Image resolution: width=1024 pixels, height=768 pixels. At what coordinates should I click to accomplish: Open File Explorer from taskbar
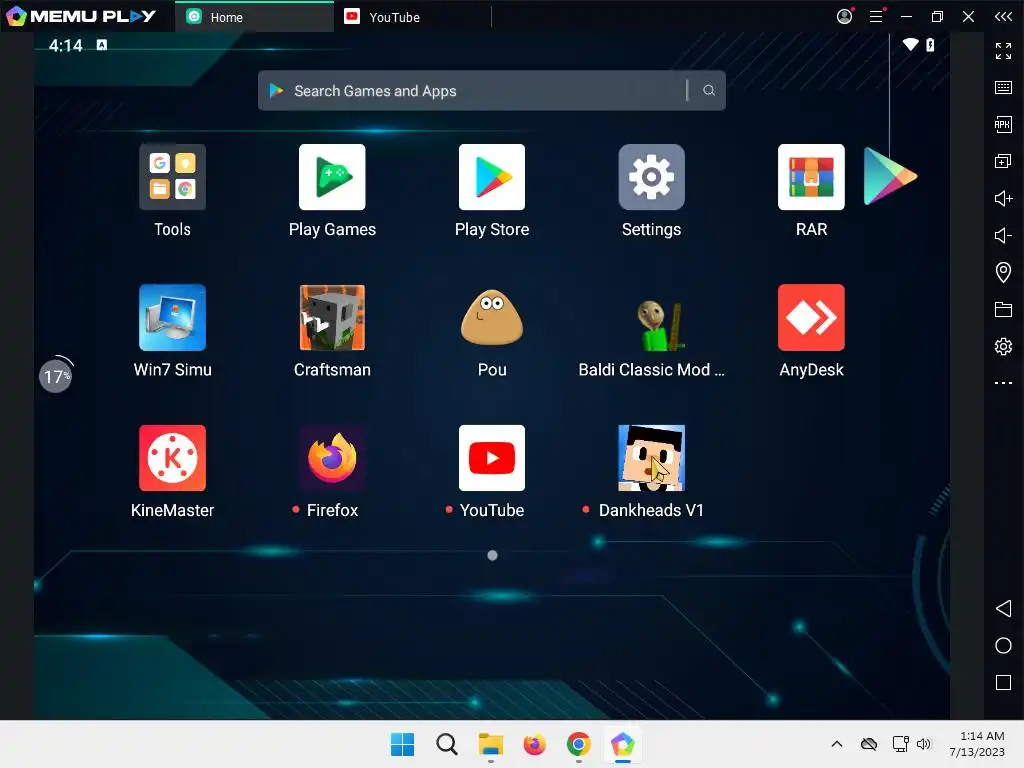click(x=490, y=744)
